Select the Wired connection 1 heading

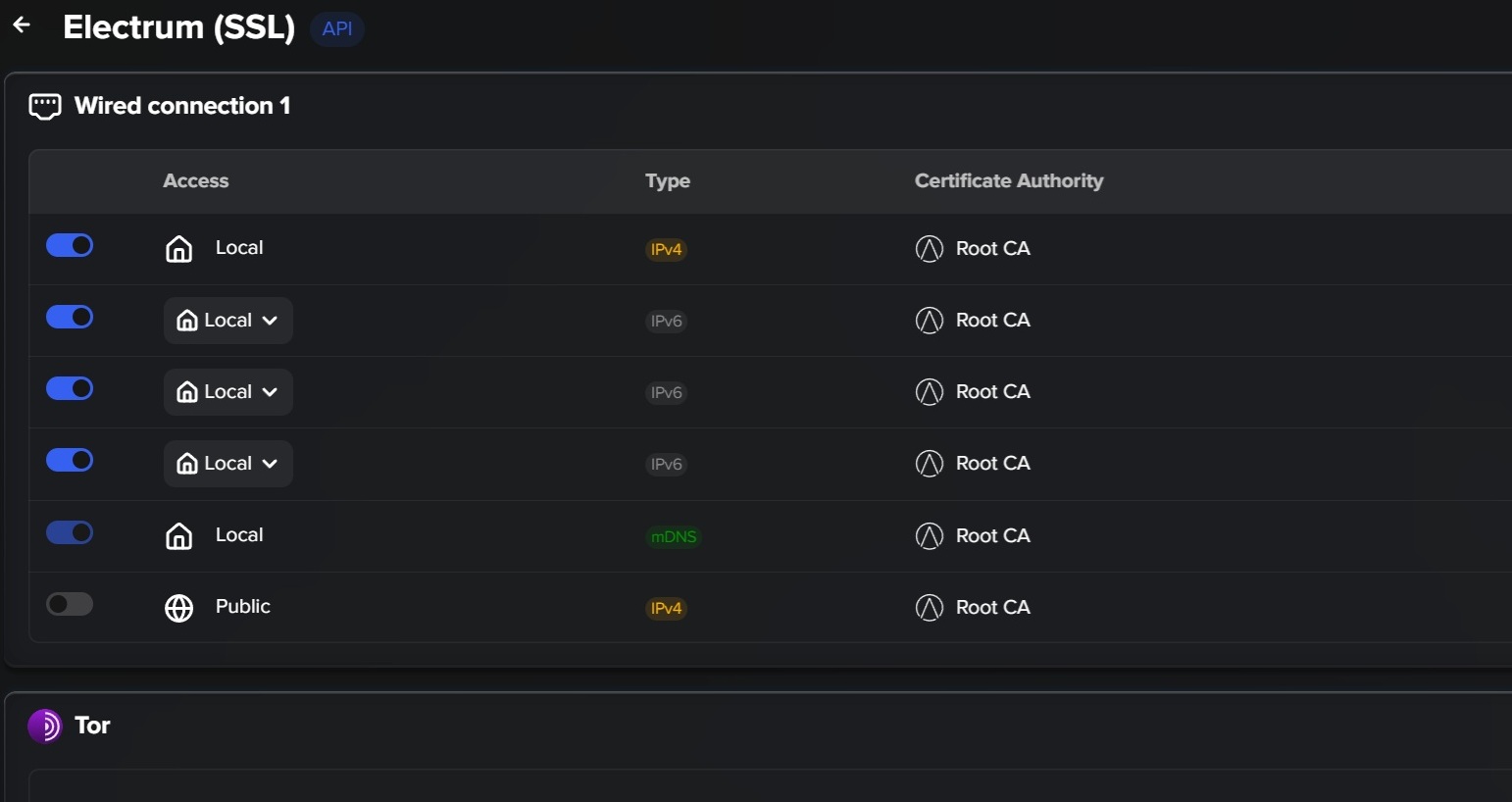pos(182,106)
